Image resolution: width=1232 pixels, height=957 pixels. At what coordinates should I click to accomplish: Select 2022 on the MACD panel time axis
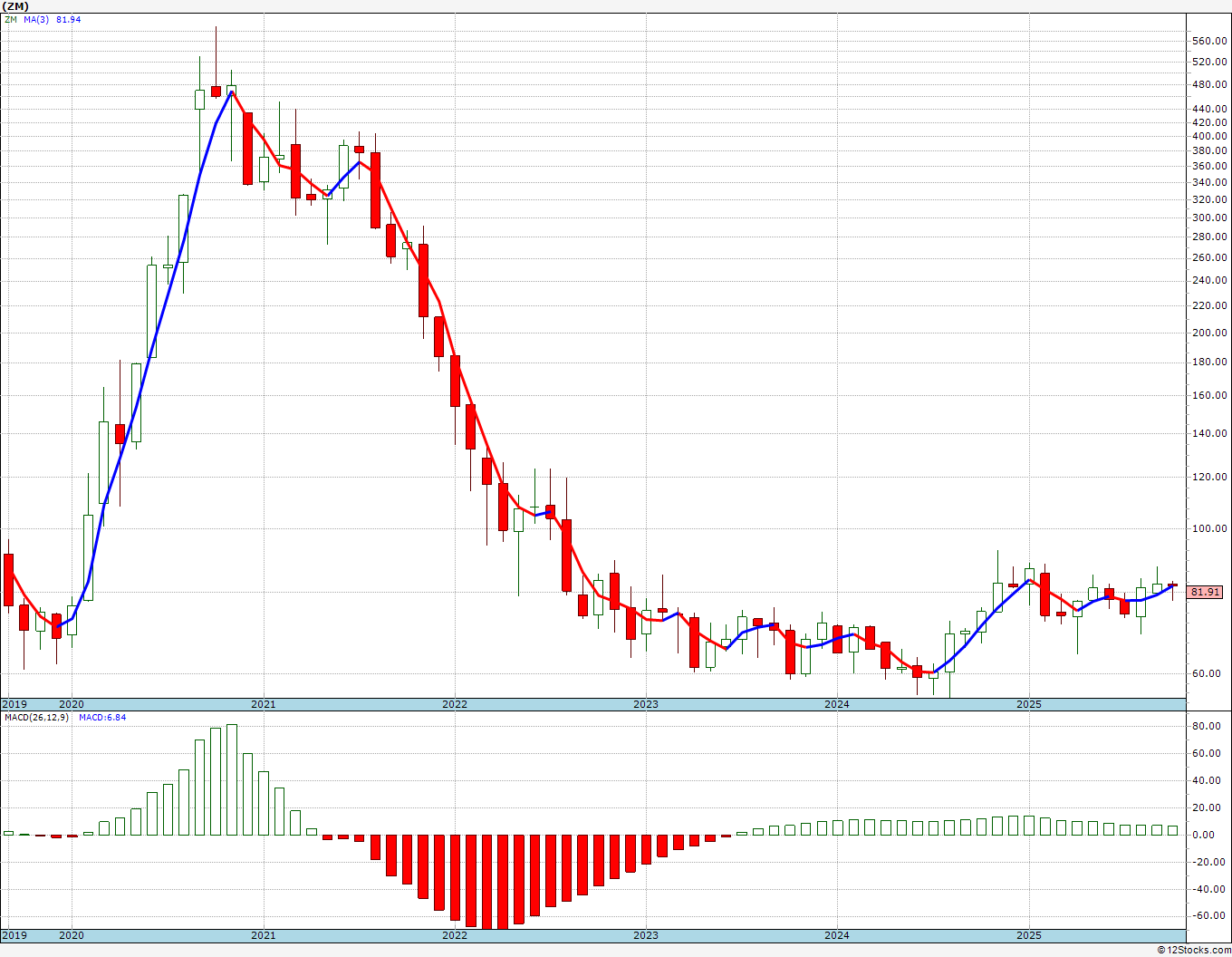click(455, 935)
